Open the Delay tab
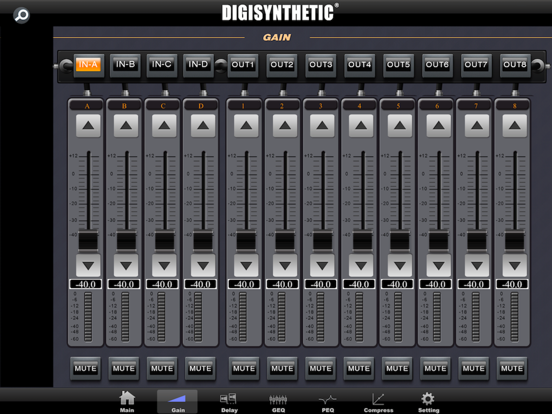The image size is (552, 414). (229, 401)
